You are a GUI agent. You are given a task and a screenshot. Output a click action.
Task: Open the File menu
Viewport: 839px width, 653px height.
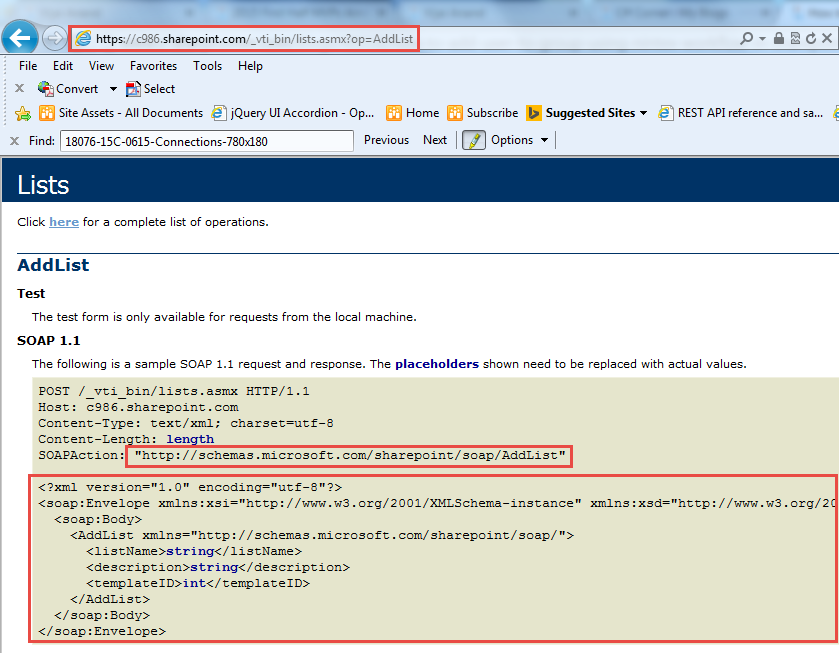[x=28, y=66]
